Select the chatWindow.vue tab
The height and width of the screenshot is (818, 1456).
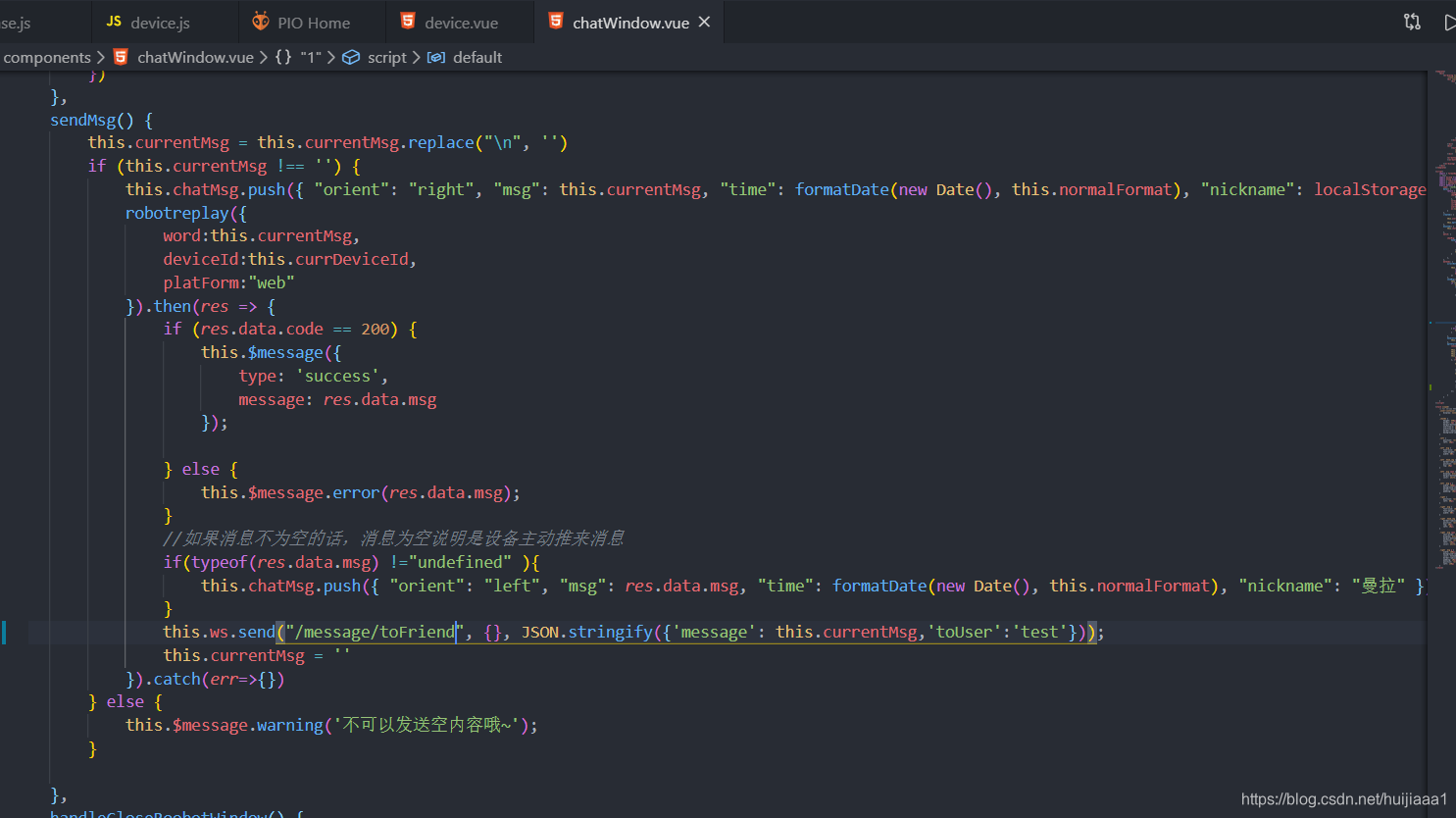click(x=630, y=22)
